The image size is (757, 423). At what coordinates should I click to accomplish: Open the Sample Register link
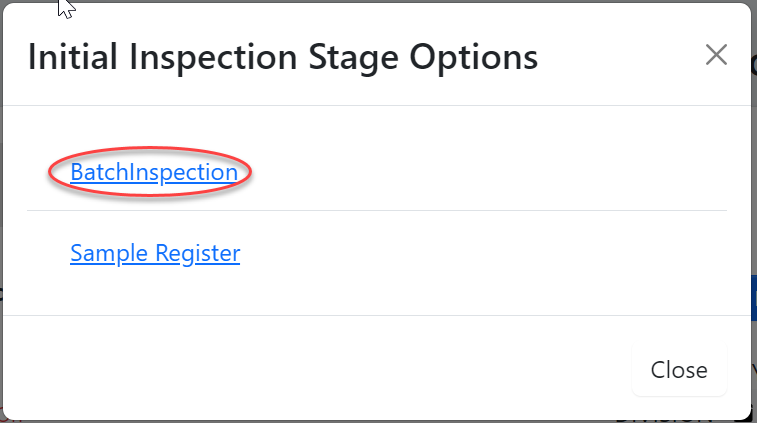(155, 253)
